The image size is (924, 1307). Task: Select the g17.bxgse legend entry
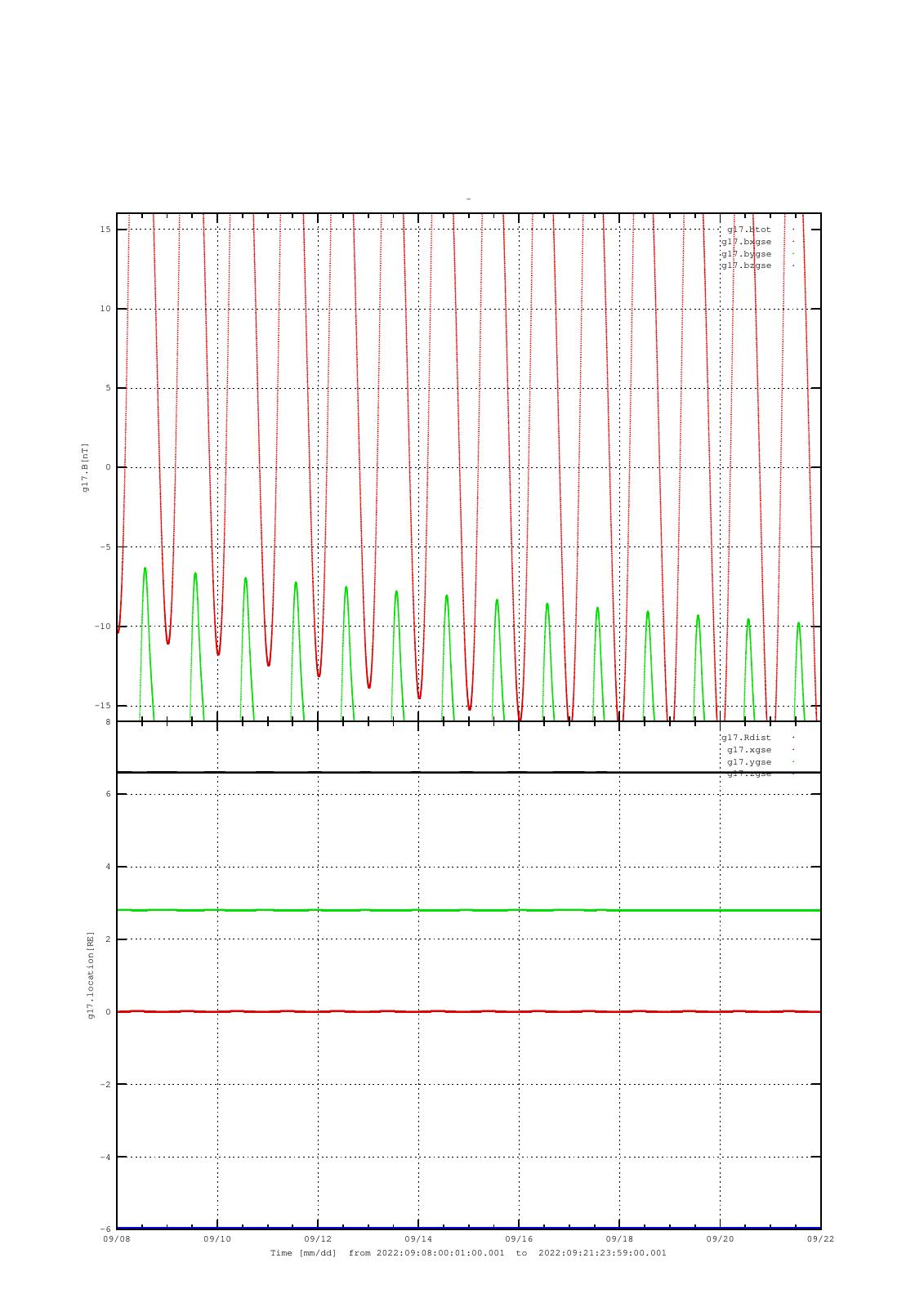point(746,242)
